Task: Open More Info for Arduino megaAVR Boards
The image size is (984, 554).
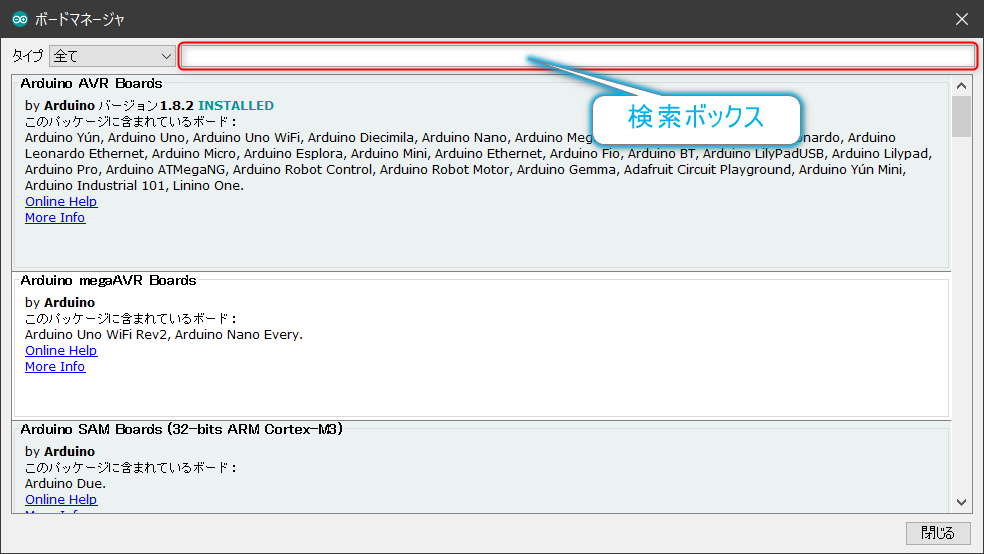Action: (x=55, y=366)
